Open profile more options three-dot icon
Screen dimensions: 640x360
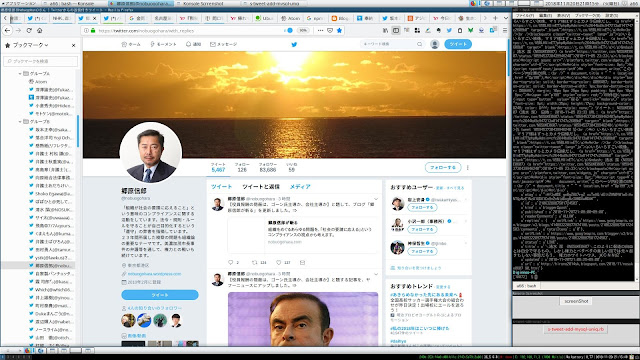click(x=468, y=168)
